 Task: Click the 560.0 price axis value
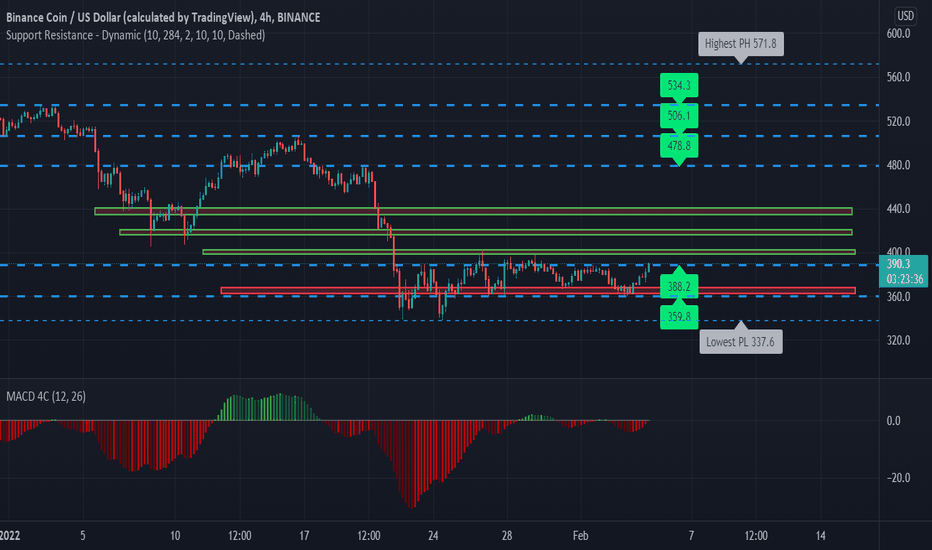pyautogui.click(x=898, y=77)
